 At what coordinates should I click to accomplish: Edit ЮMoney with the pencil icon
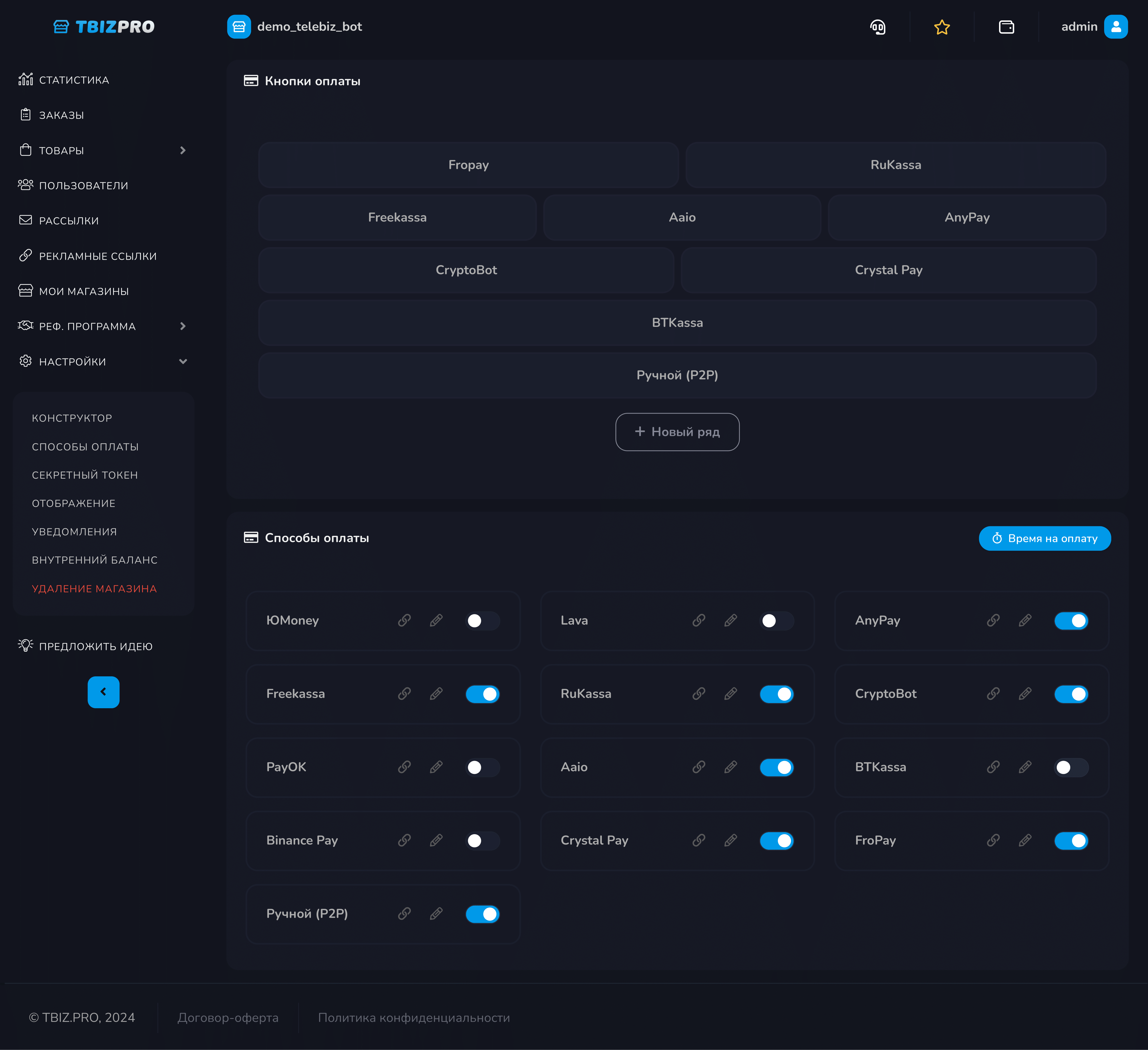coord(436,620)
